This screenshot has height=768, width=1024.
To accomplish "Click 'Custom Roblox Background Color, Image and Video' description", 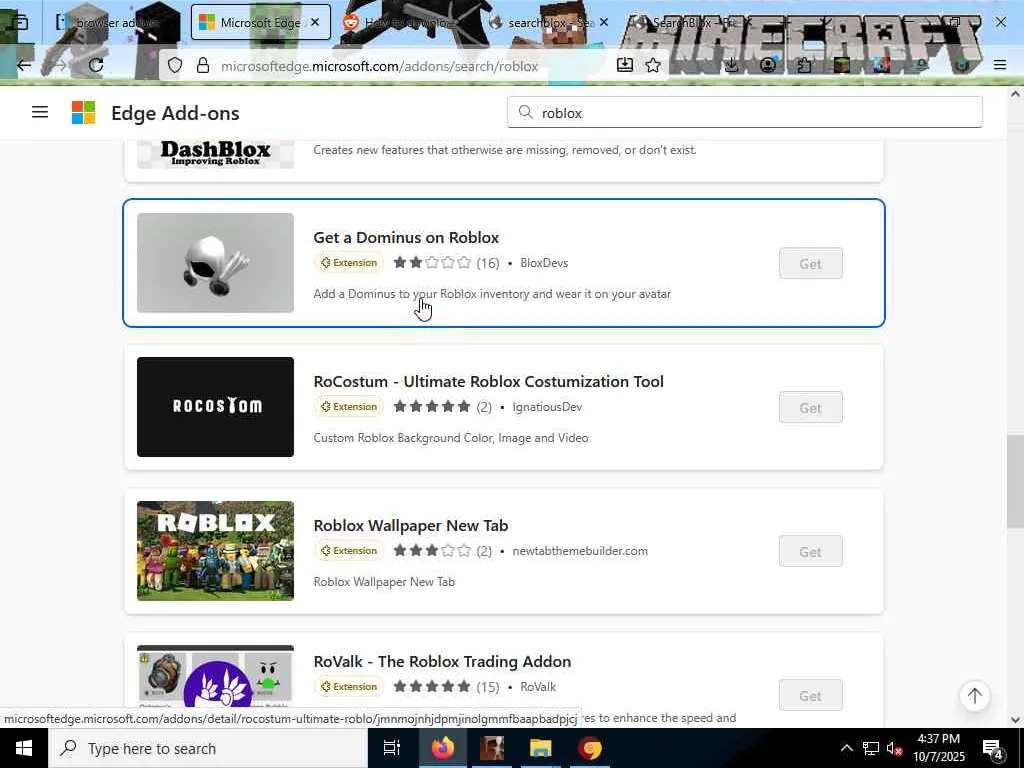I will click(x=451, y=438).
